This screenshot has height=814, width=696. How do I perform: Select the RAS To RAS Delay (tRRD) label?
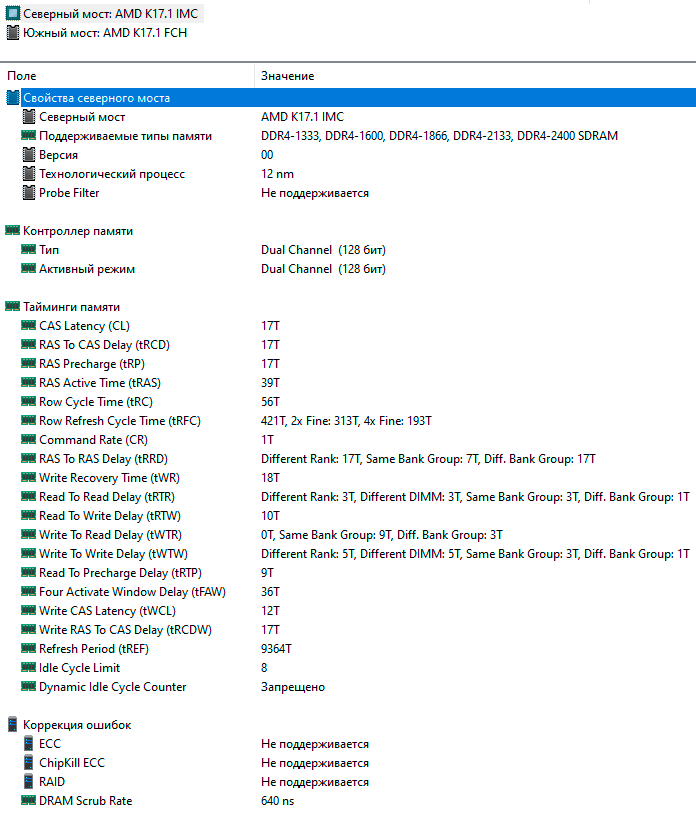103,459
